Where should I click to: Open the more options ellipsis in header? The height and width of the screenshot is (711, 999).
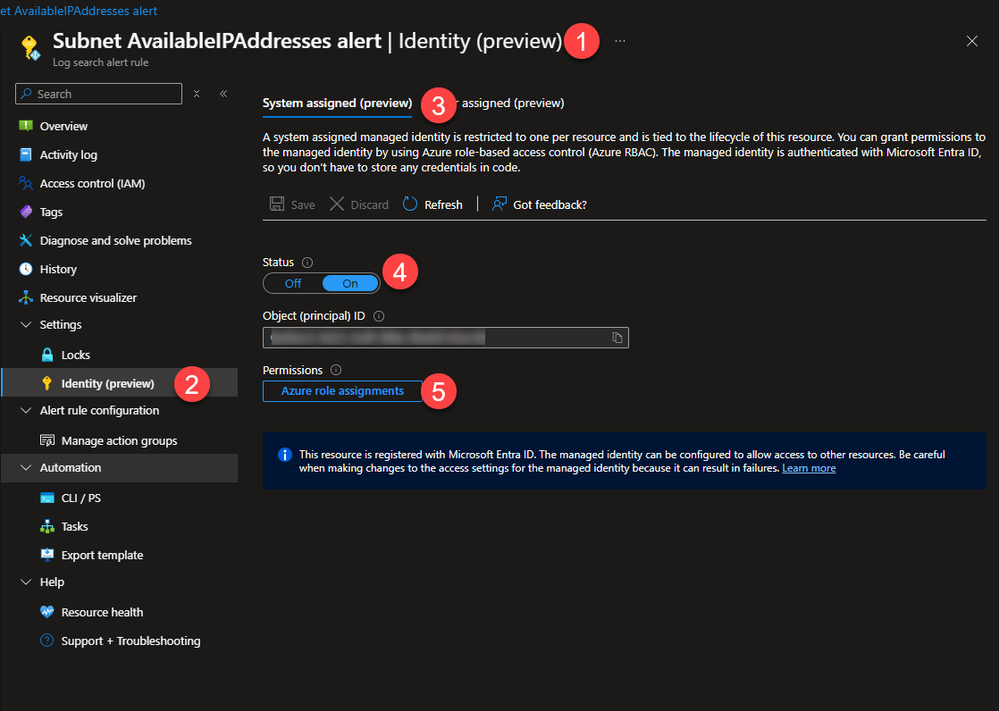coord(620,41)
